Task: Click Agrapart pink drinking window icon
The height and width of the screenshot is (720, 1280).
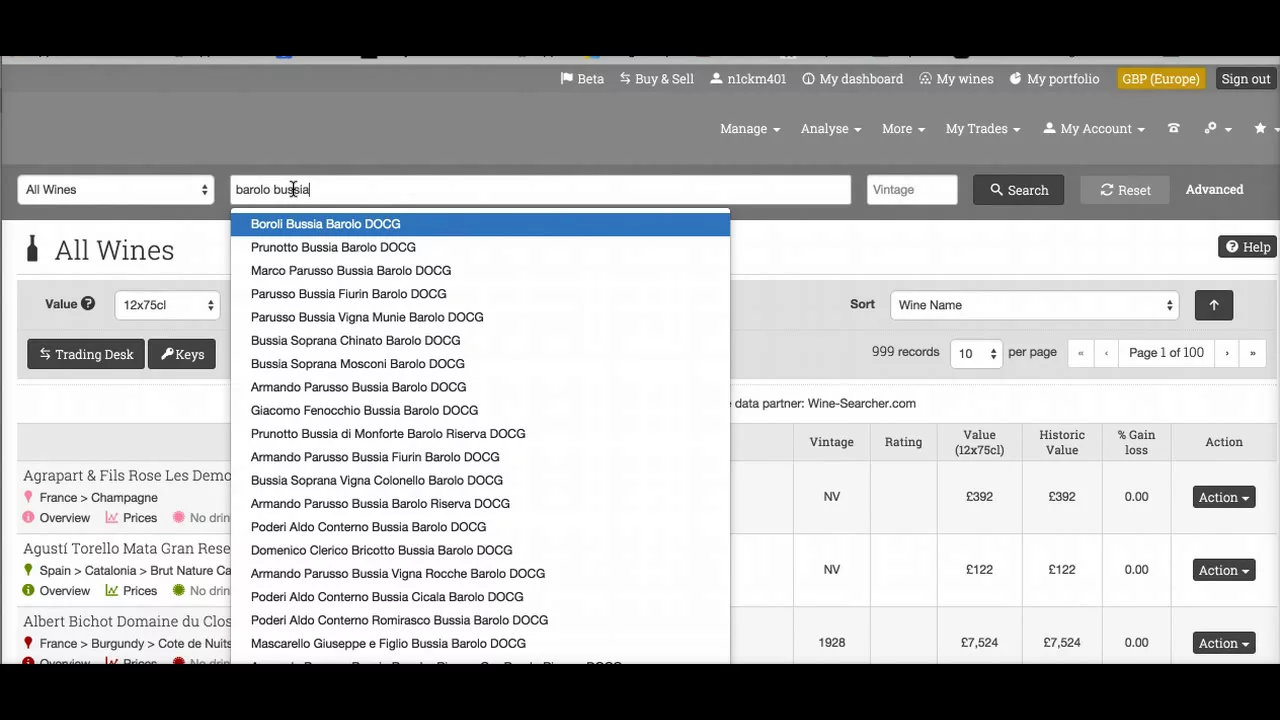Action: (178, 518)
